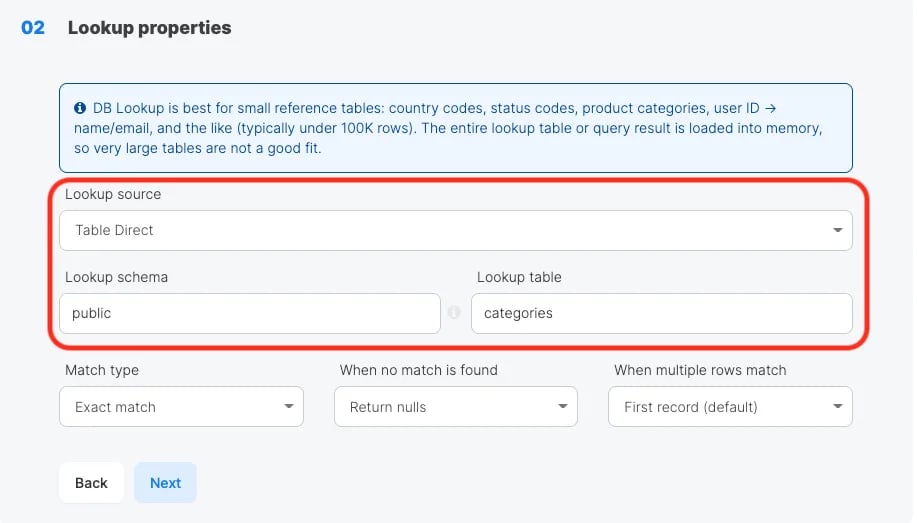This screenshot has height=523, width=917.
Task: Click the step number 02
Action: 33,27
